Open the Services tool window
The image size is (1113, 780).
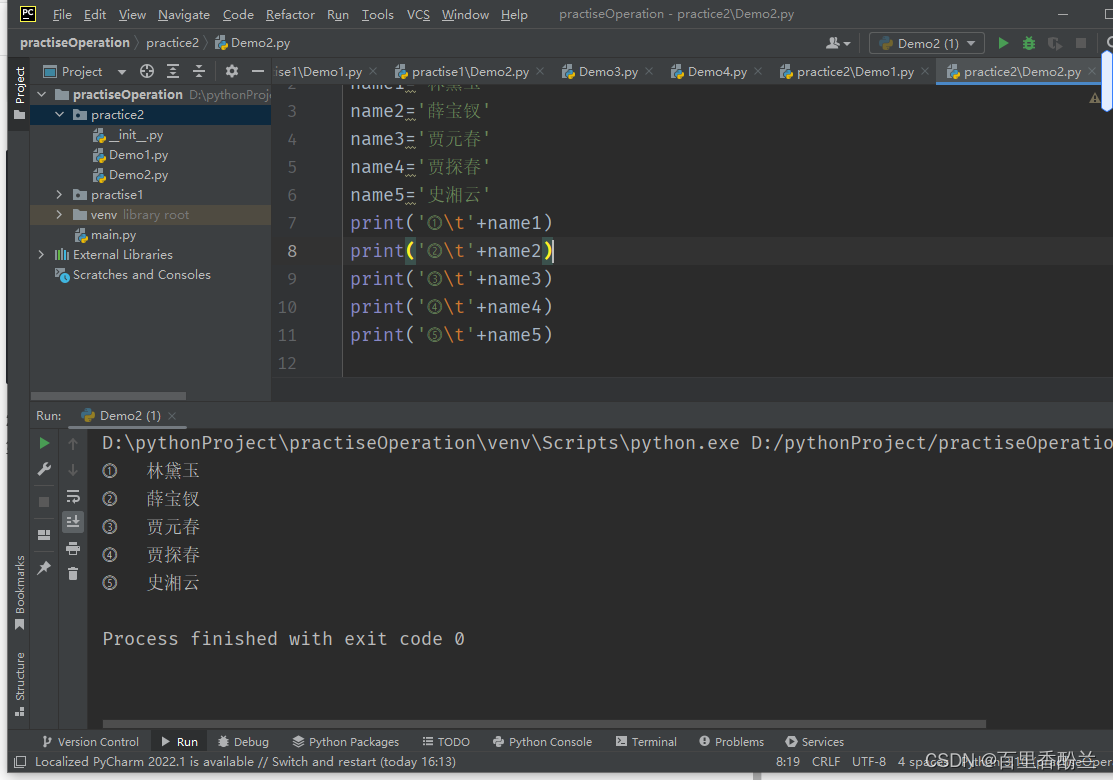(x=814, y=742)
